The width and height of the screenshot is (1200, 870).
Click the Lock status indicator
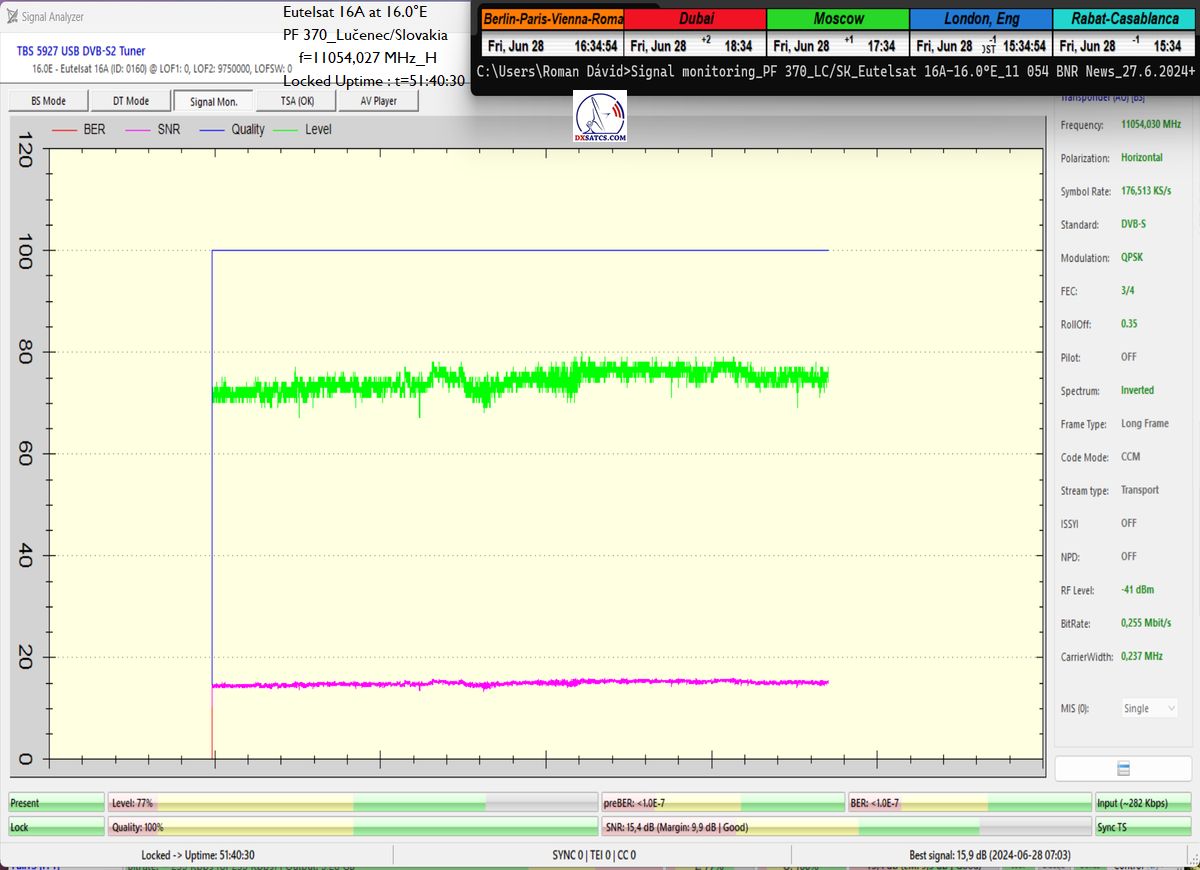pos(56,827)
